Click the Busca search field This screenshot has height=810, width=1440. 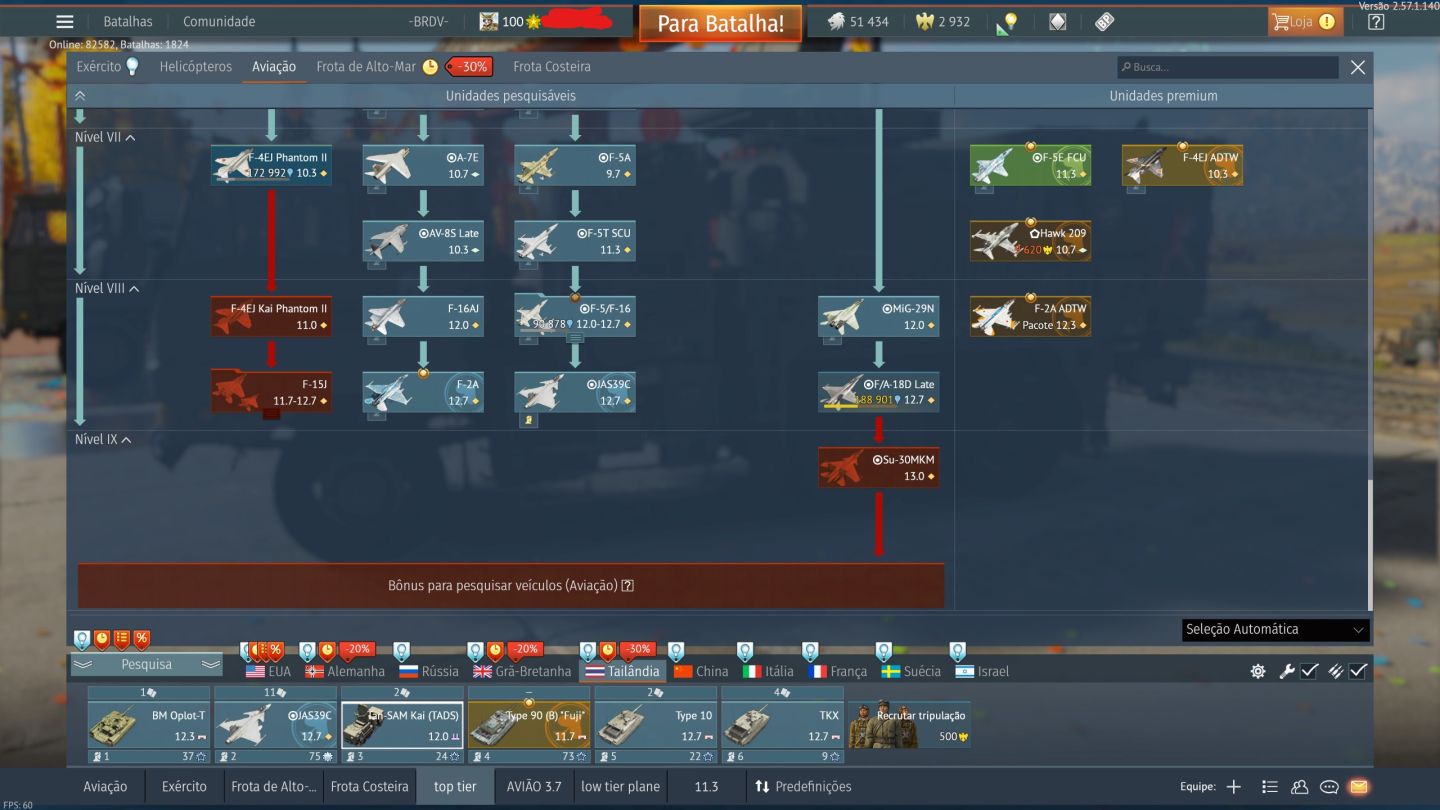tap(1227, 67)
